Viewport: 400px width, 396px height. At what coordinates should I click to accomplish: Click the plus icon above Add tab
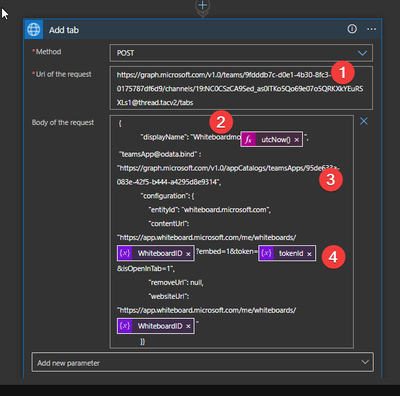click(x=203, y=5)
